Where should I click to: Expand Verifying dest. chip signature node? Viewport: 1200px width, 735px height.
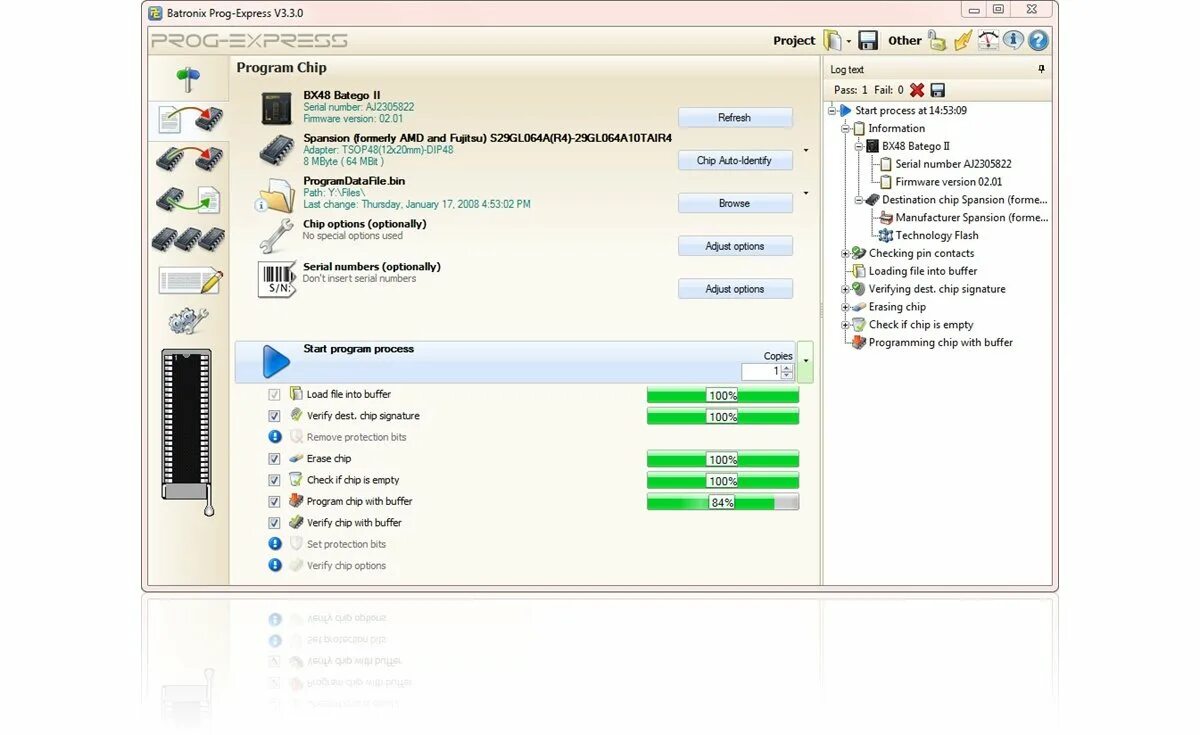(845, 289)
